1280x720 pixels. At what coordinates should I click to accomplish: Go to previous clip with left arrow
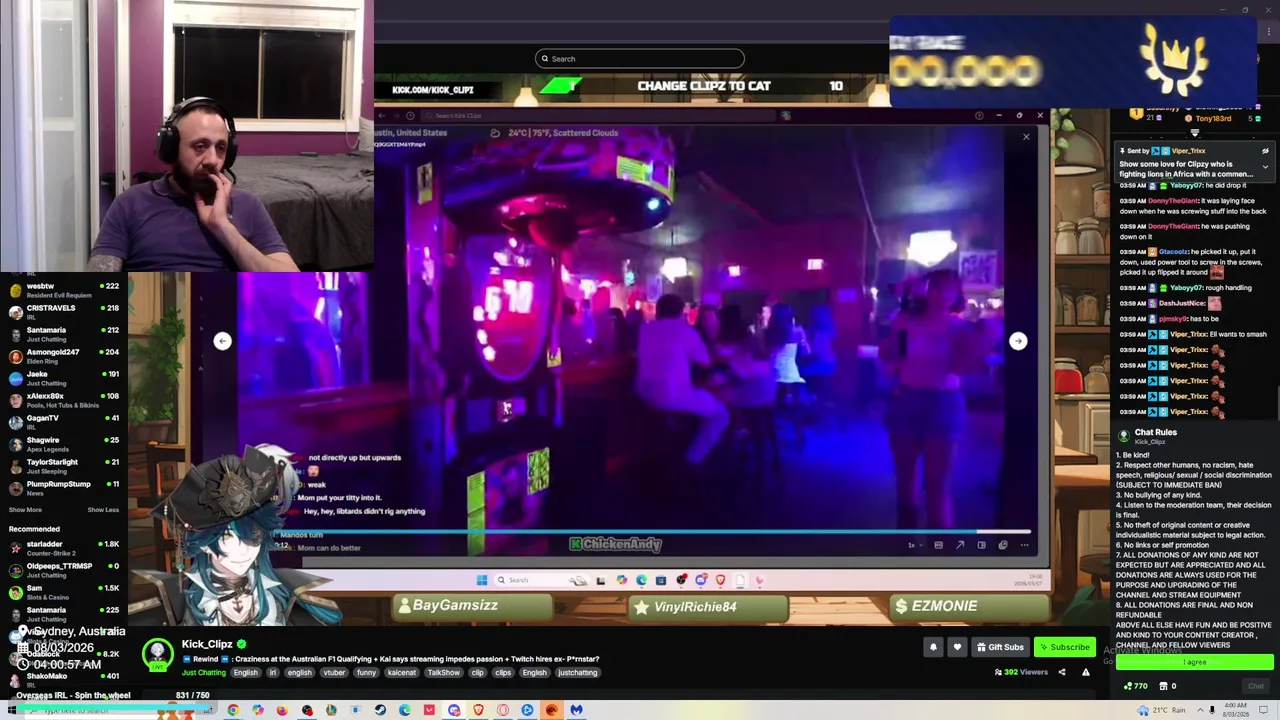point(222,341)
